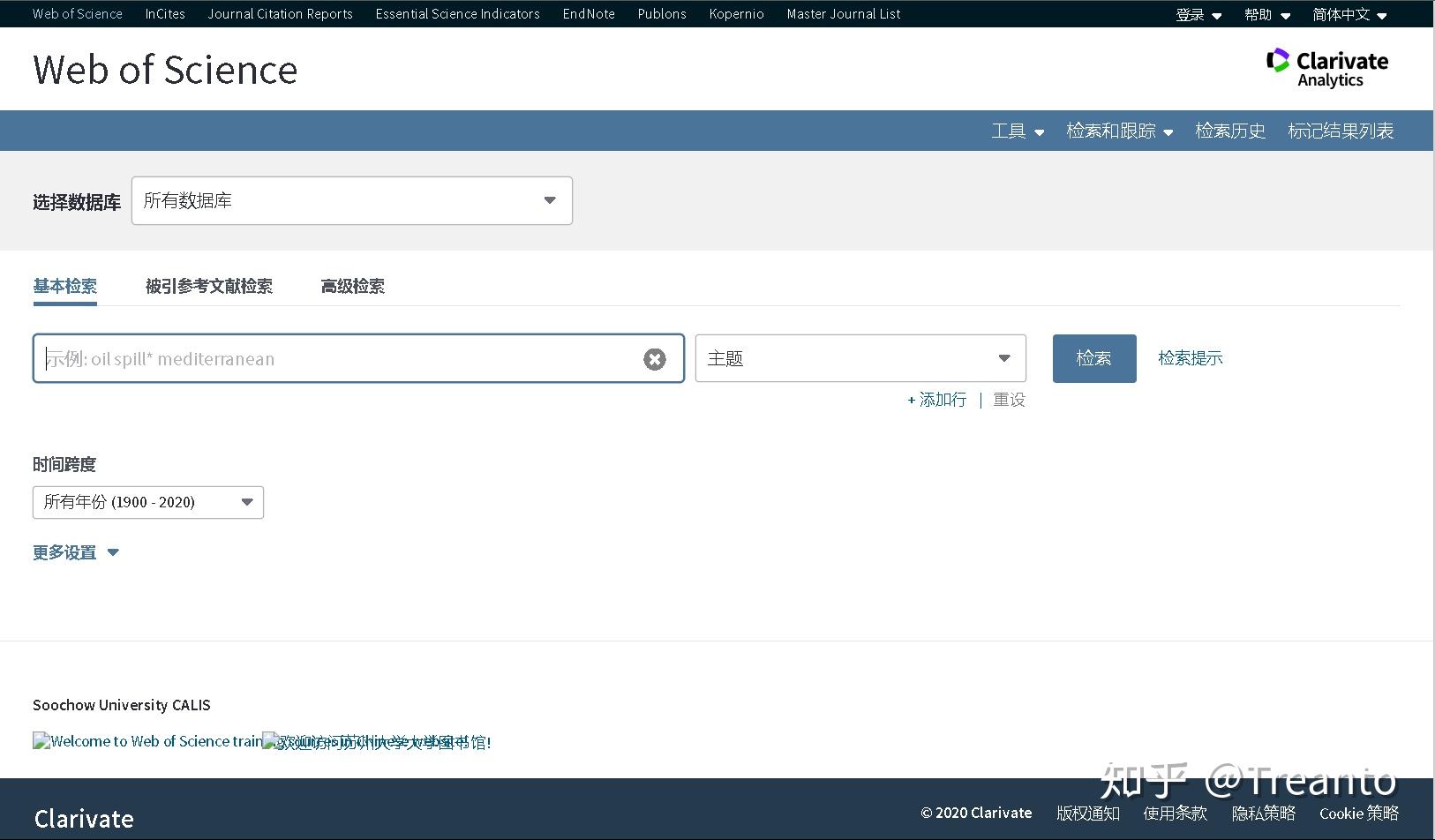The height and width of the screenshot is (840, 1435).
Task: Click the © 2020 Clarivate footer text
Action: click(976, 814)
